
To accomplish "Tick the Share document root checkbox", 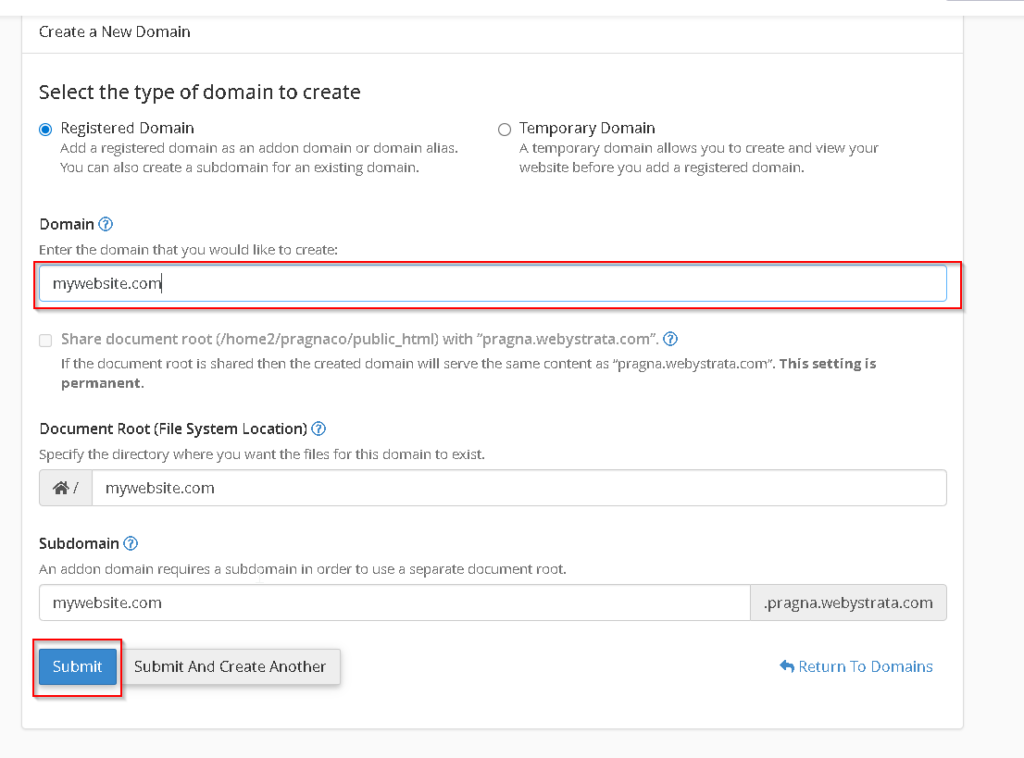I will pyautogui.click(x=46, y=340).
